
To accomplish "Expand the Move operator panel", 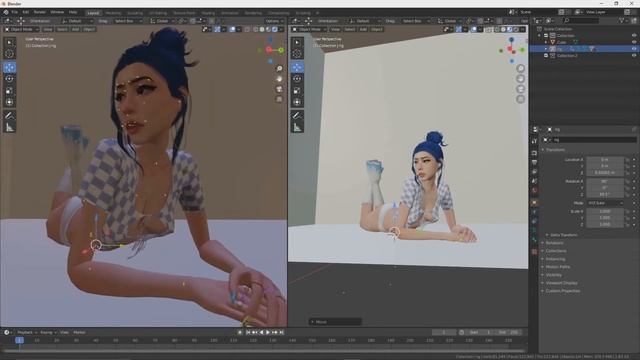I will click(335, 322).
